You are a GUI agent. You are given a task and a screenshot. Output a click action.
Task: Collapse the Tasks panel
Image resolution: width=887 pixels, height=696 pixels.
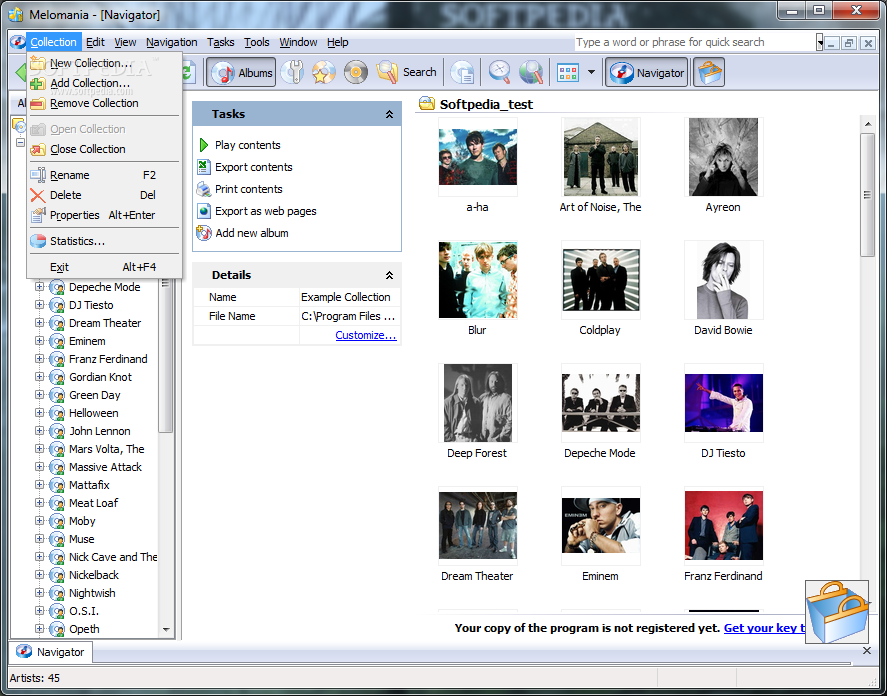tap(389, 114)
